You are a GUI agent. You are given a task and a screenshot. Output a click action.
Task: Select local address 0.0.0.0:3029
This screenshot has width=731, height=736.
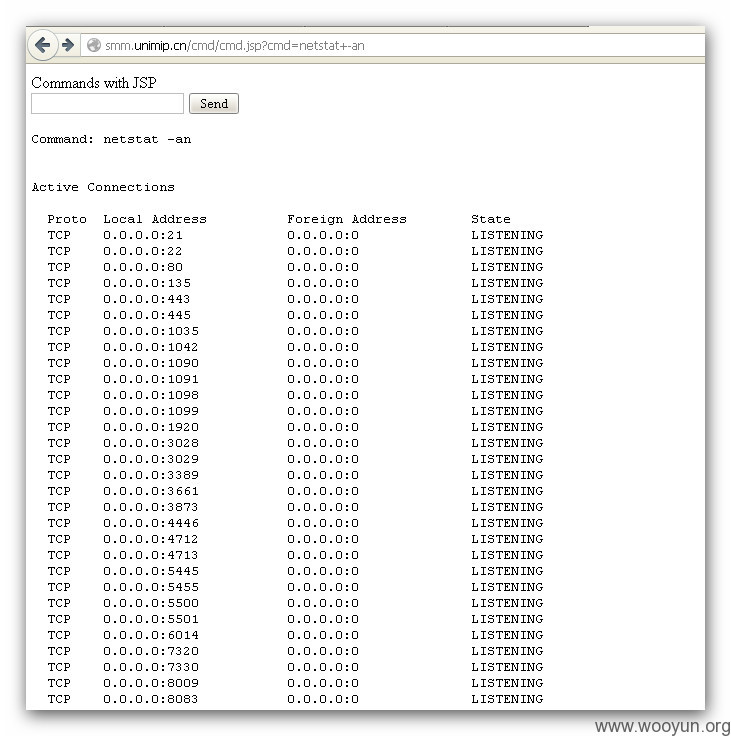point(151,459)
